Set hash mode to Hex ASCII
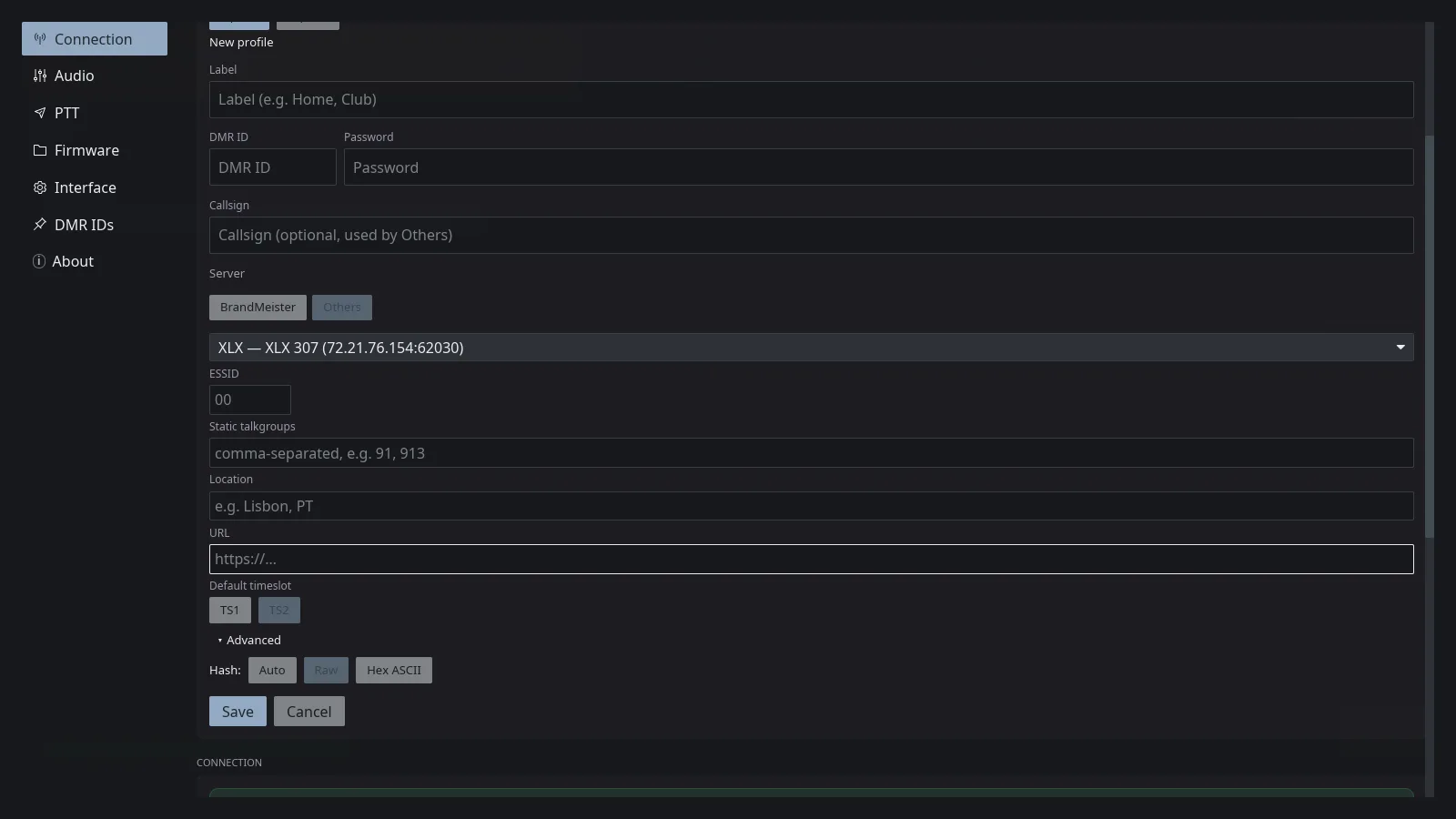Image resolution: width=1456 pixels, height=819 pixels. click(394, 671)
